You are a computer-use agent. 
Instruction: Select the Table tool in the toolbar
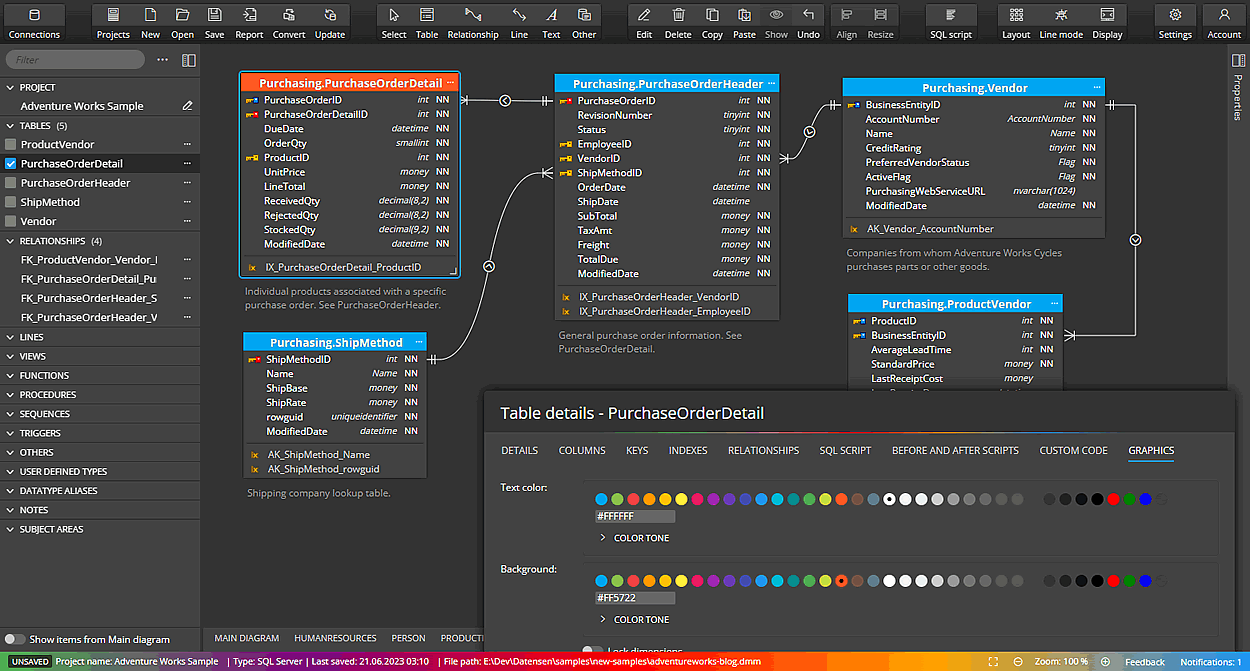click(x=426, y=20)
